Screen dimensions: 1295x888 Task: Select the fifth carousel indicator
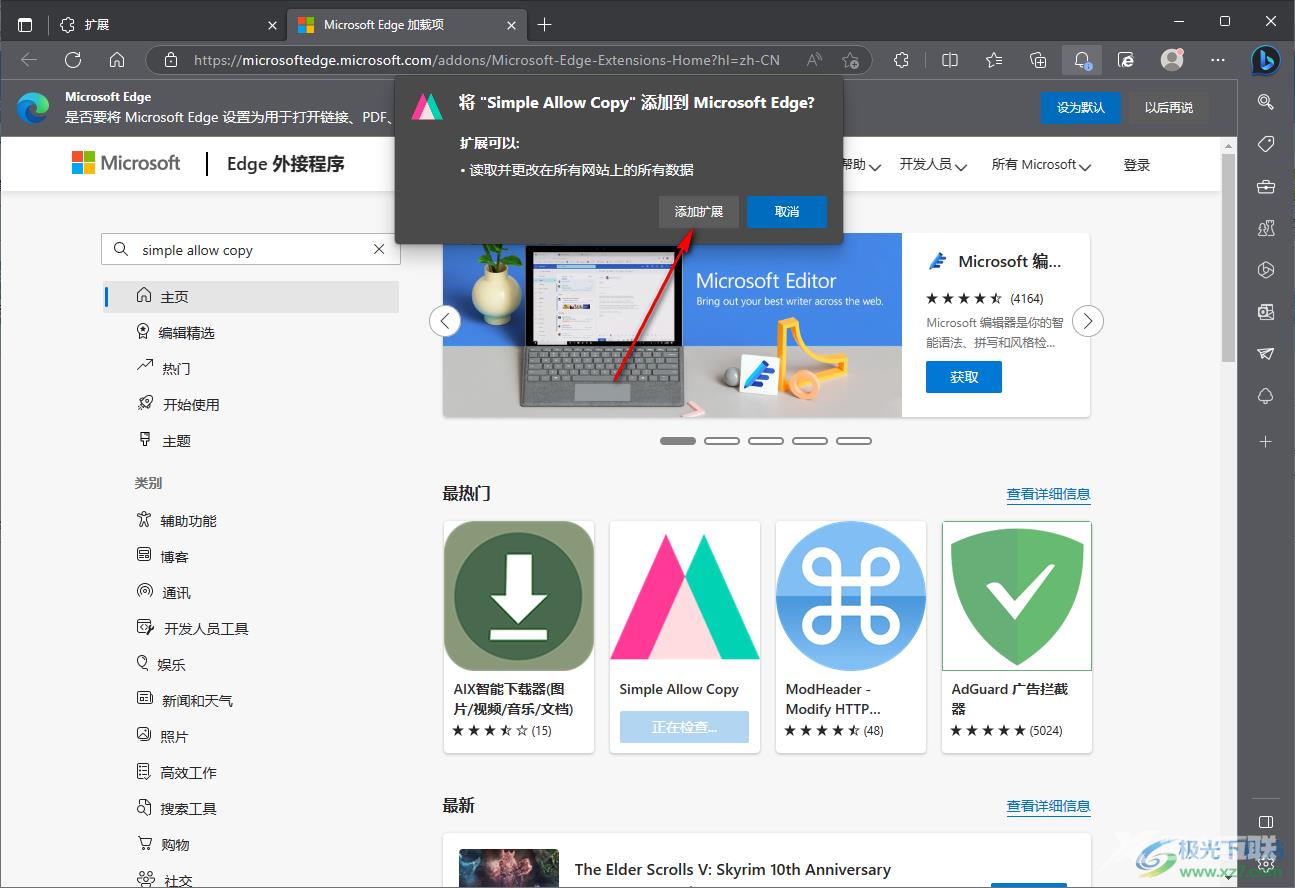pos(854,441)
